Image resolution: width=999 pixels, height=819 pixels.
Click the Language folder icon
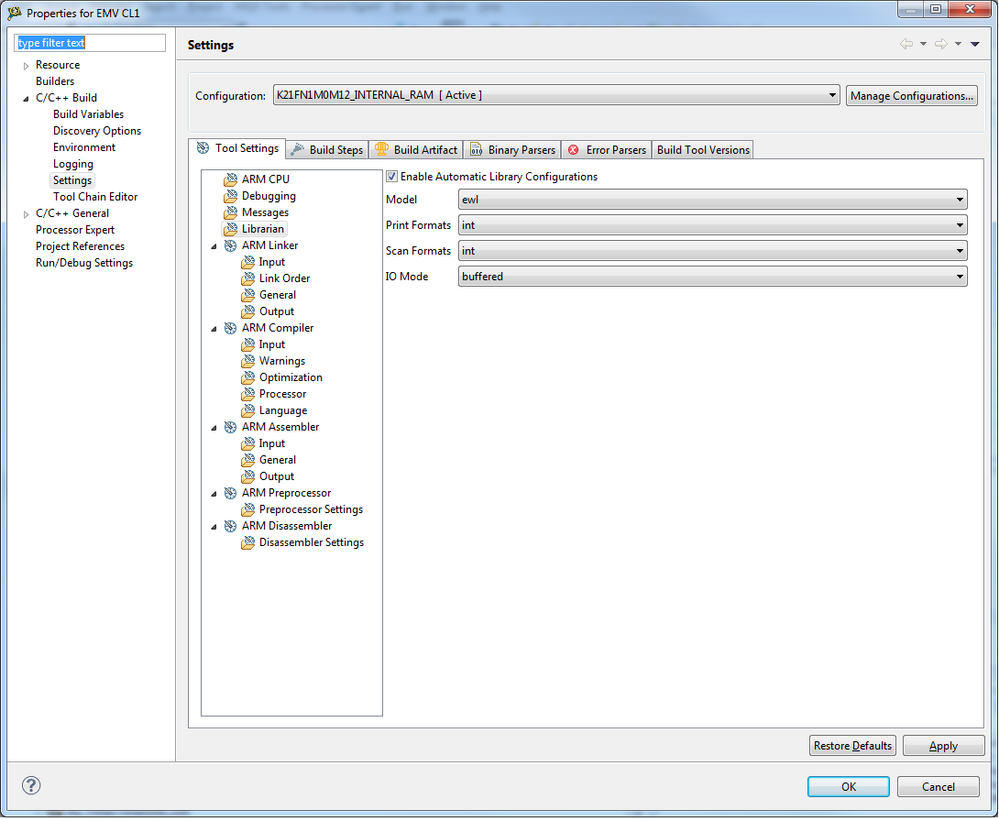(248, 411)
